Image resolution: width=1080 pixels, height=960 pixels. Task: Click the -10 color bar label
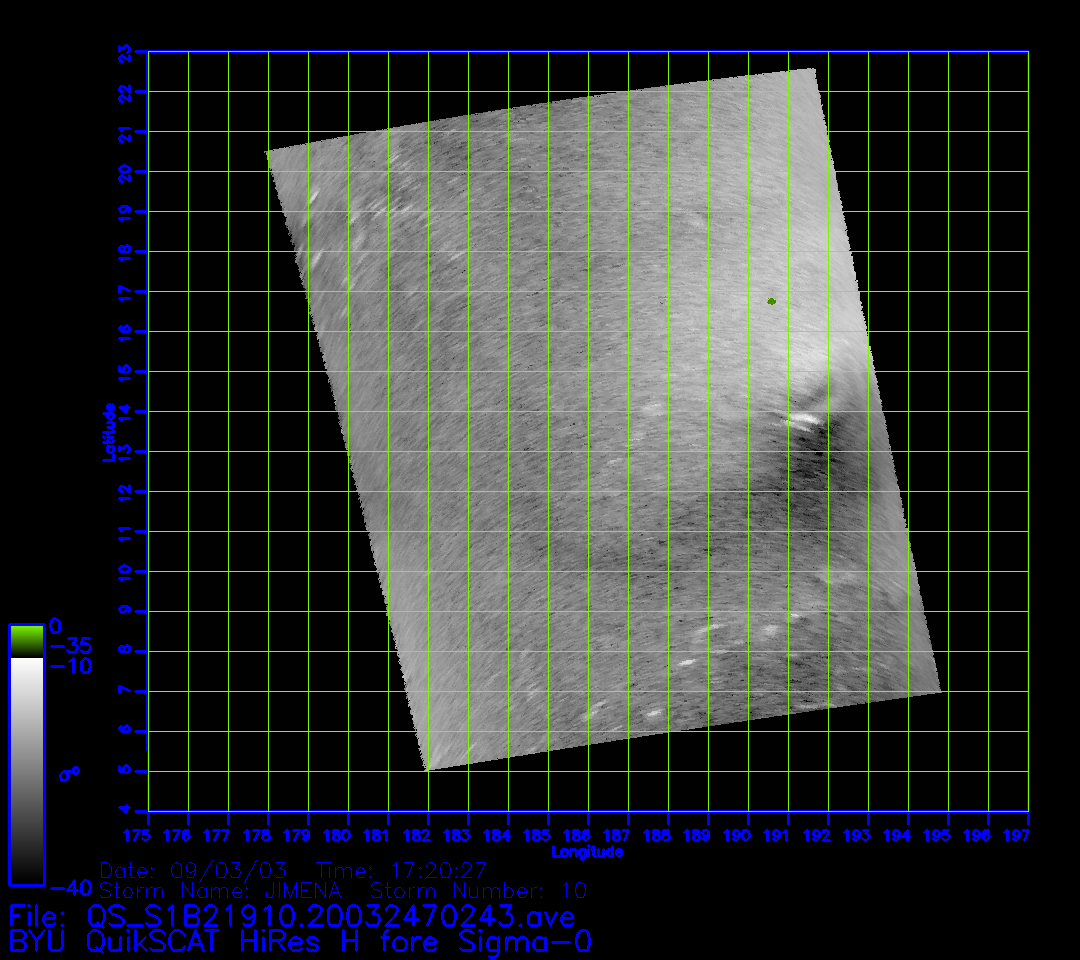(70, 666)
